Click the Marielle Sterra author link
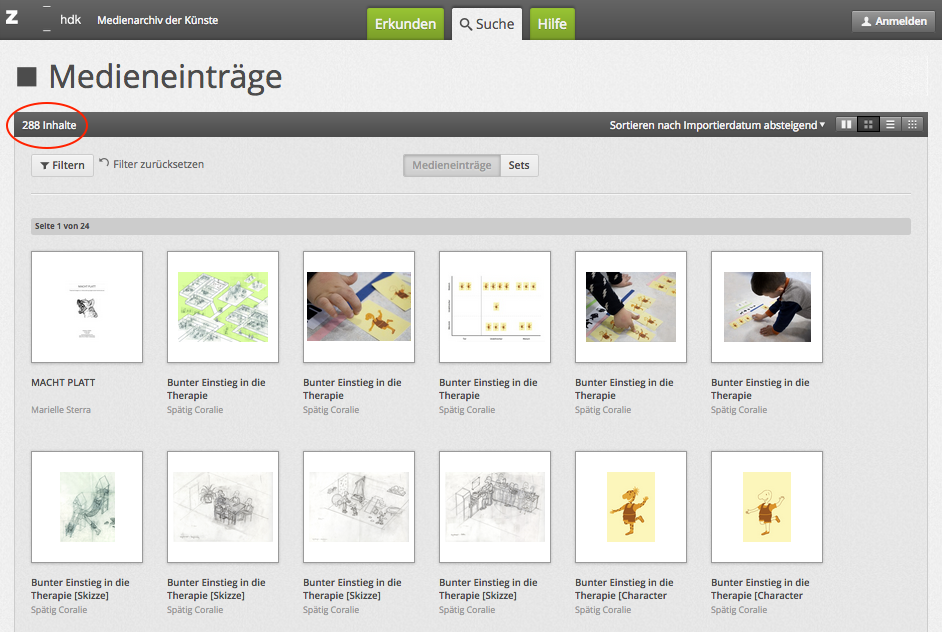Screen dimensions: 942x632 (x=61, y=410)
